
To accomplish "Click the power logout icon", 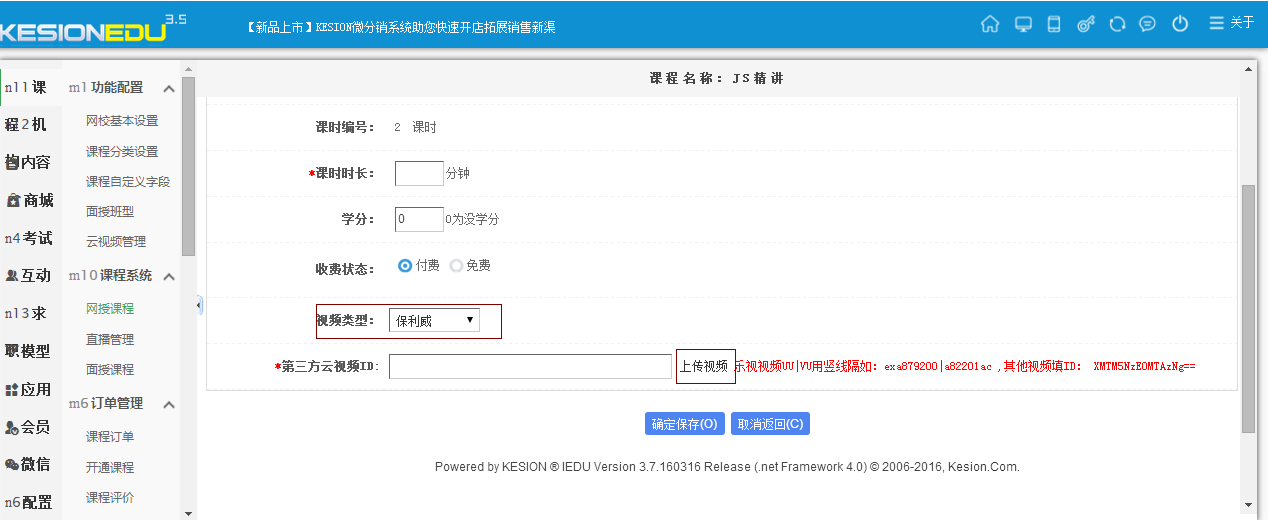I will click(x=1180, y=24).
